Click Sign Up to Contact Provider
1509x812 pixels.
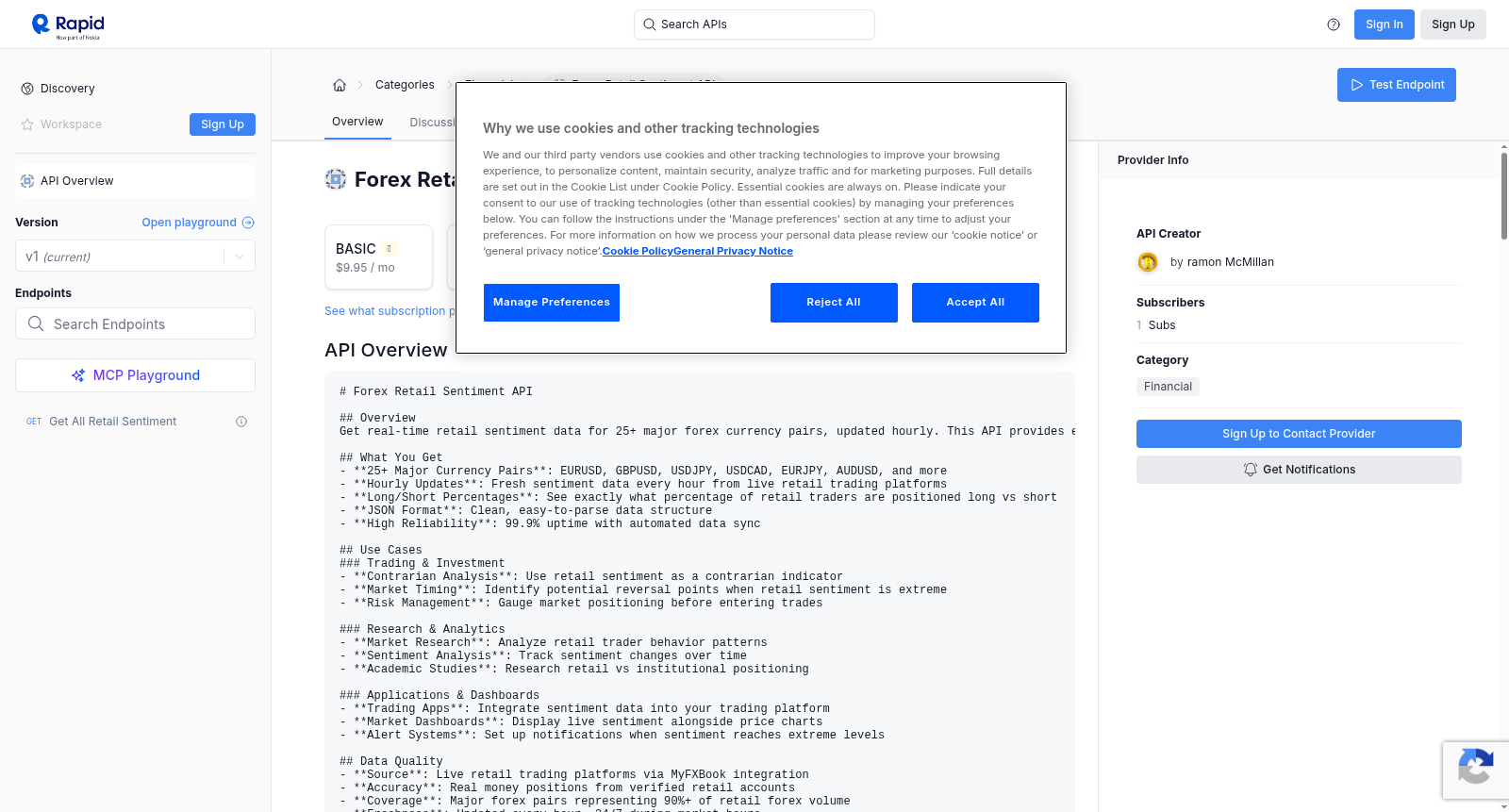[1299, 434]
